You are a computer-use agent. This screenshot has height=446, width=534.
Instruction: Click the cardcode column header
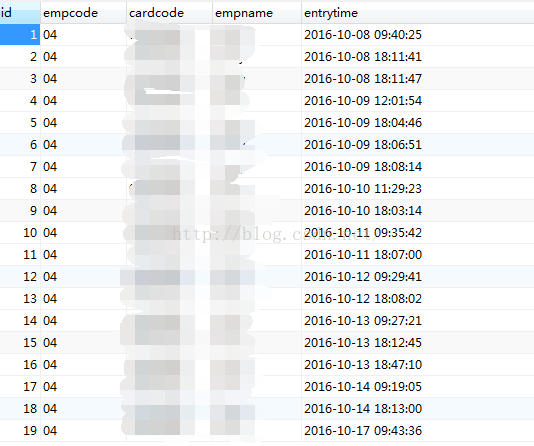(x=169, y=13)
